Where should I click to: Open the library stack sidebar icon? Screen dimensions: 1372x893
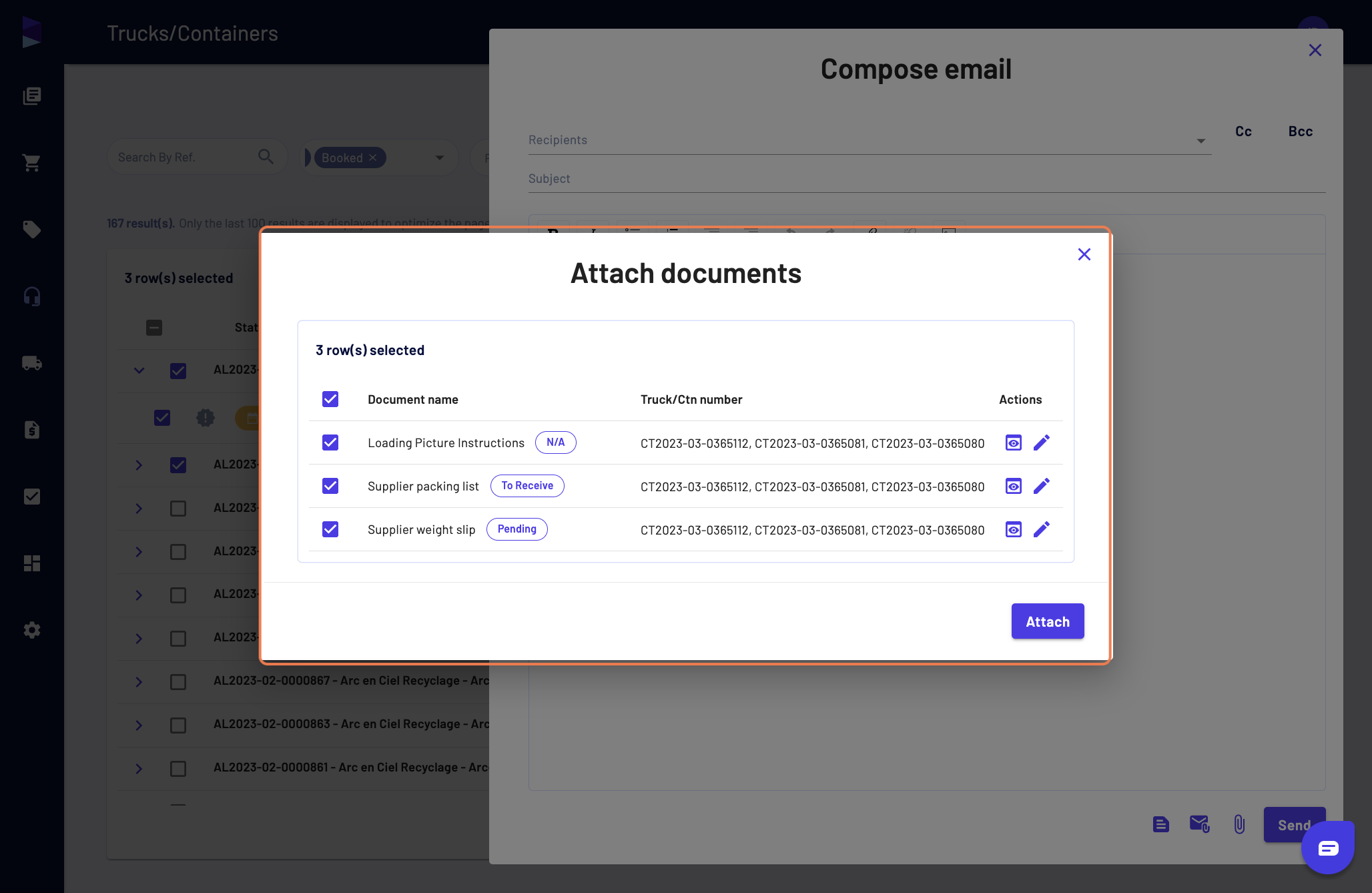click(x=31, y=96)
